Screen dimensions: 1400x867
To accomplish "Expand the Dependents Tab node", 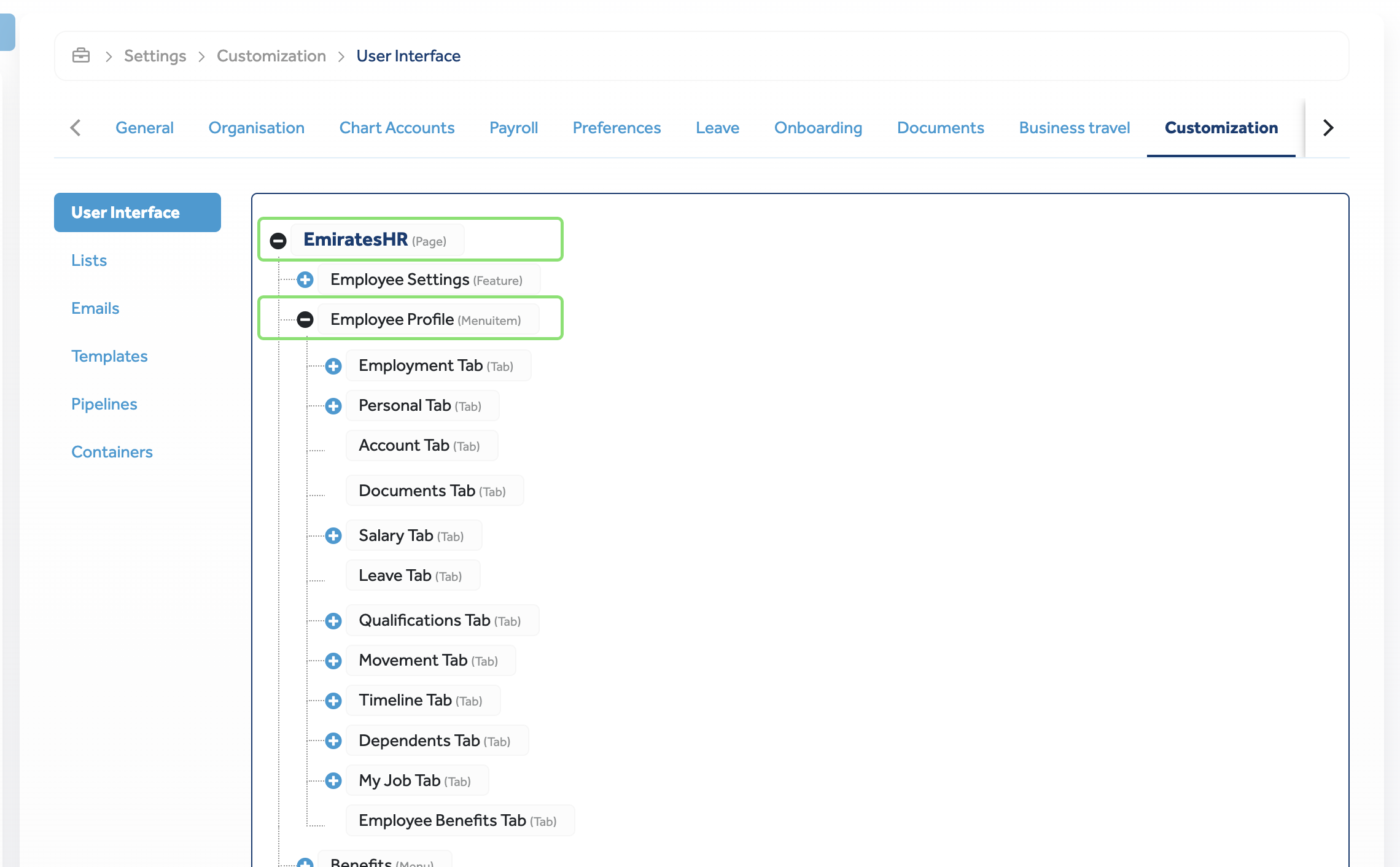I will 333,741.
